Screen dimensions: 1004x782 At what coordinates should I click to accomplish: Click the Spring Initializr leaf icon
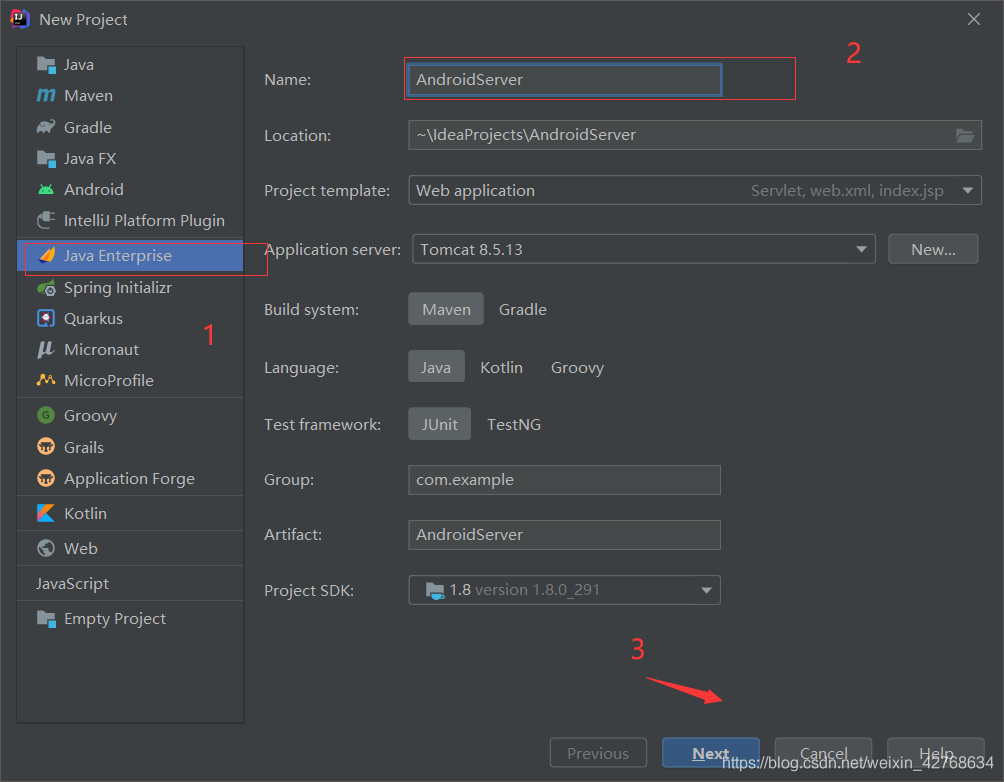point(46,288)
